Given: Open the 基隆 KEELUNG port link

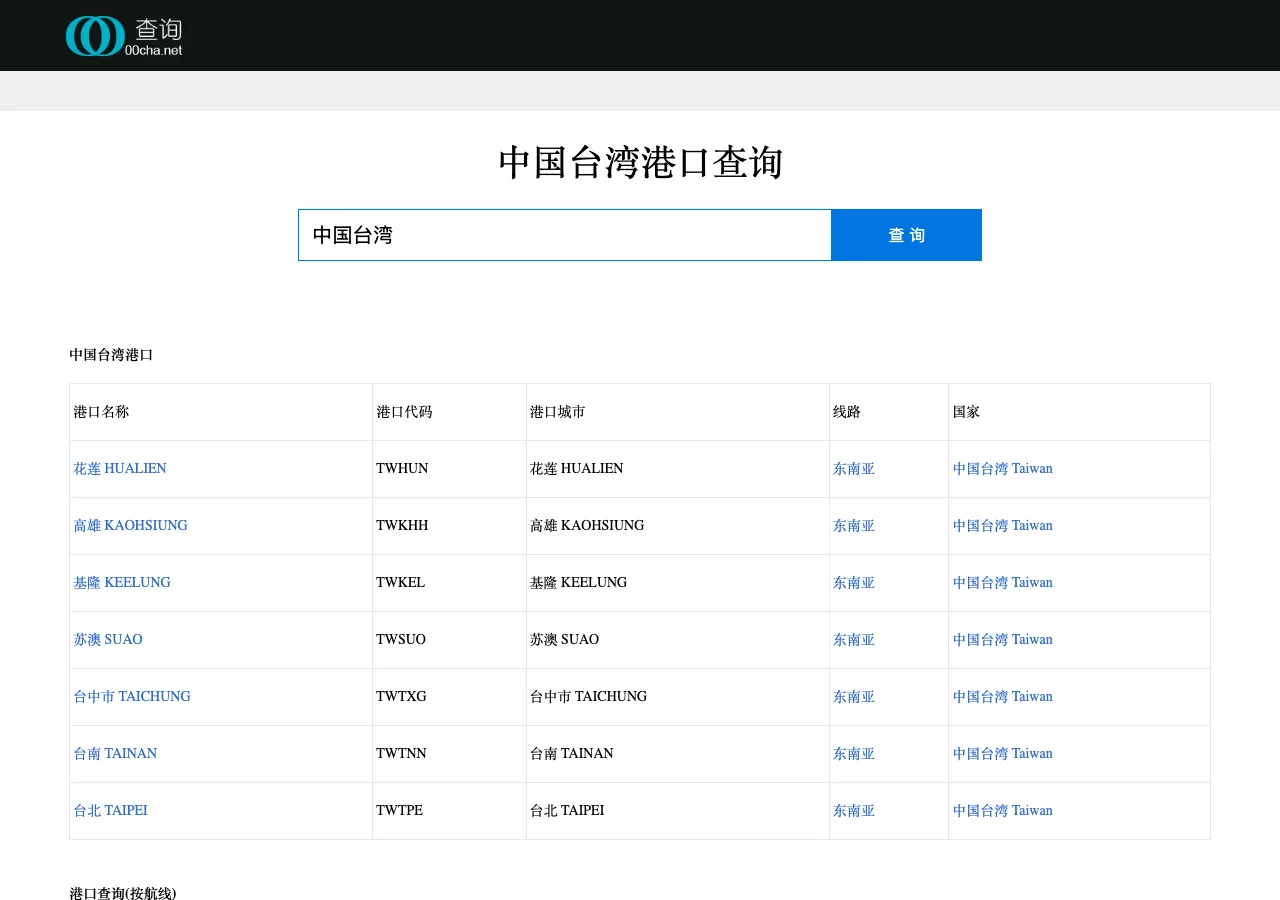Looking at the screenshot, I should tap(122, 582).
